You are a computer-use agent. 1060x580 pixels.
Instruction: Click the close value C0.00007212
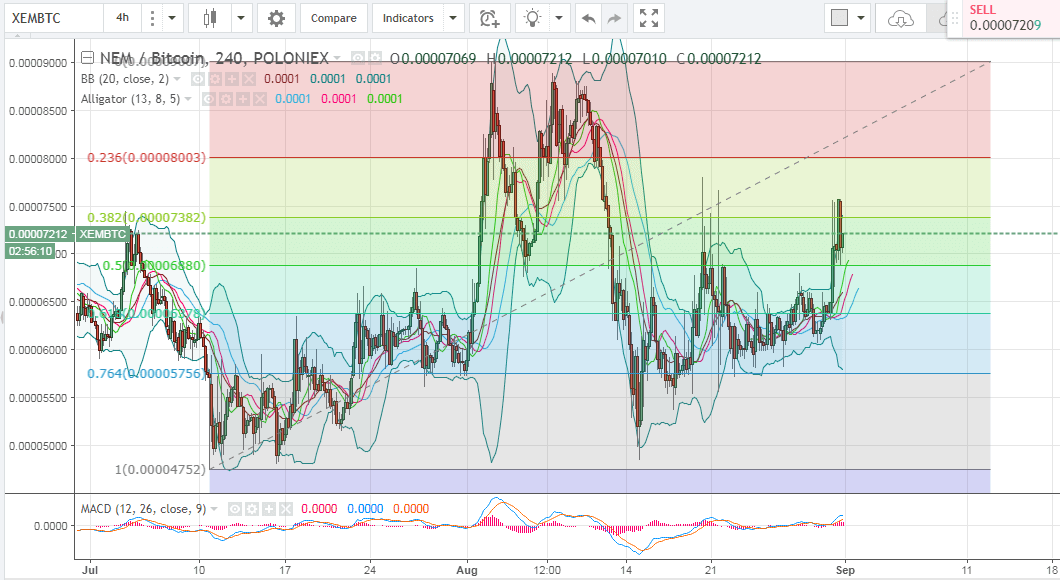[x=719, y=59]
